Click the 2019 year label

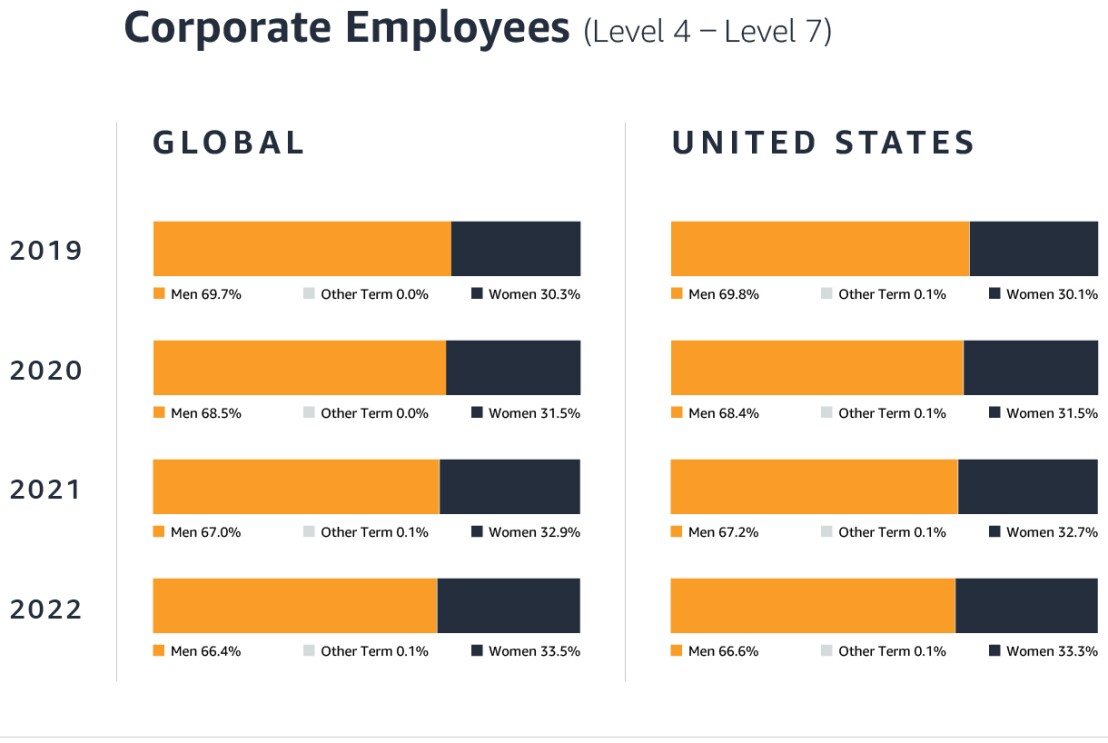46,250
